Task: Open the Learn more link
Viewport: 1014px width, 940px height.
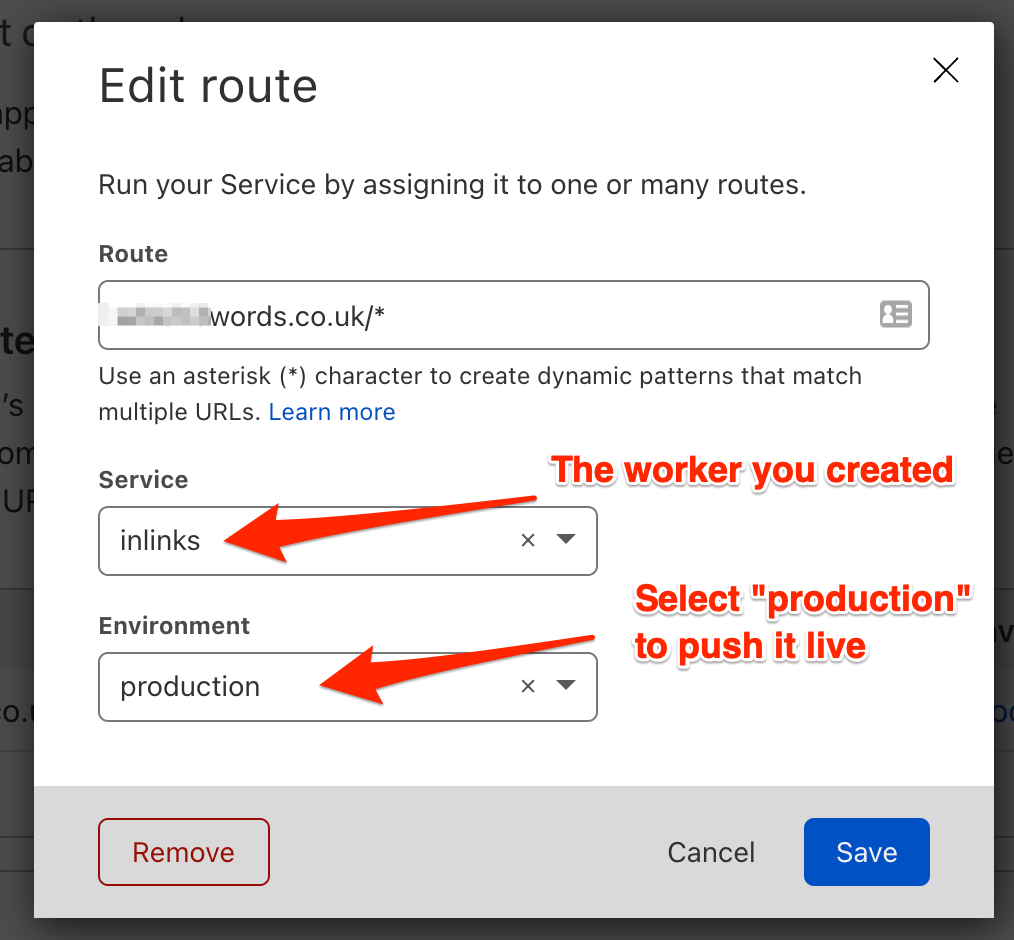Action: tap(332, 412)
